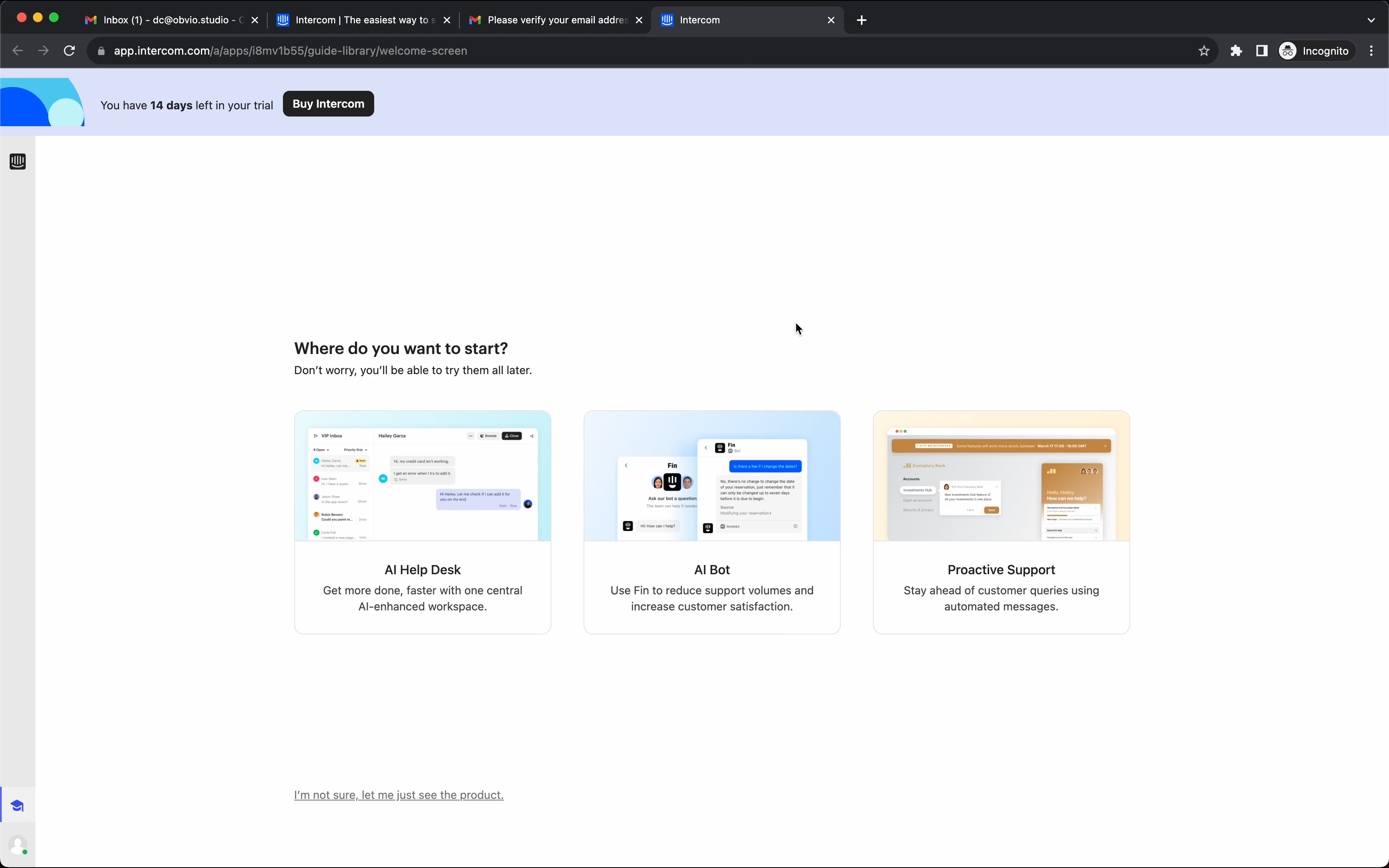Click the user avatar in the sidebar
The width and height of the screenshot is (1389, 868).
[17, 845]
